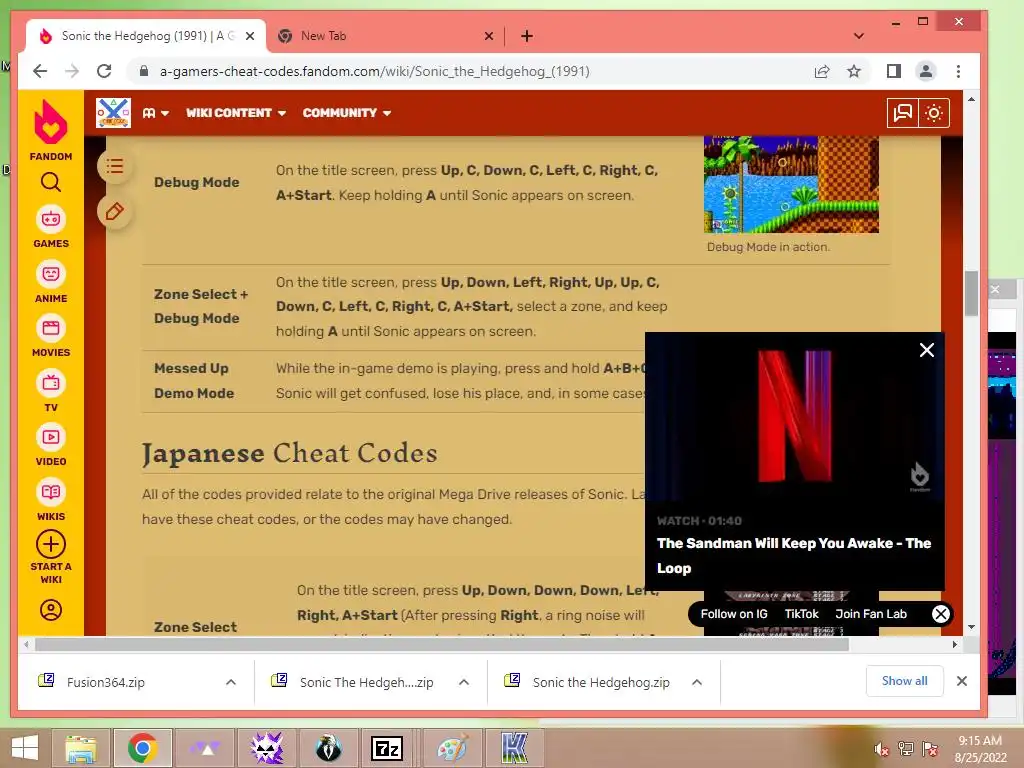View site information lock icon
Image resolution: width=1024 pixels, height=768 pixels.
[x=144, y=71]
